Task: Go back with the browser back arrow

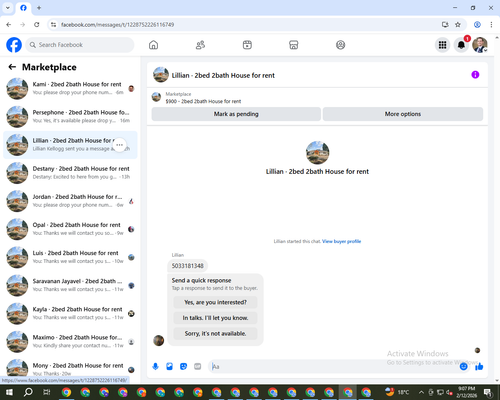Action: coord(9,25)
